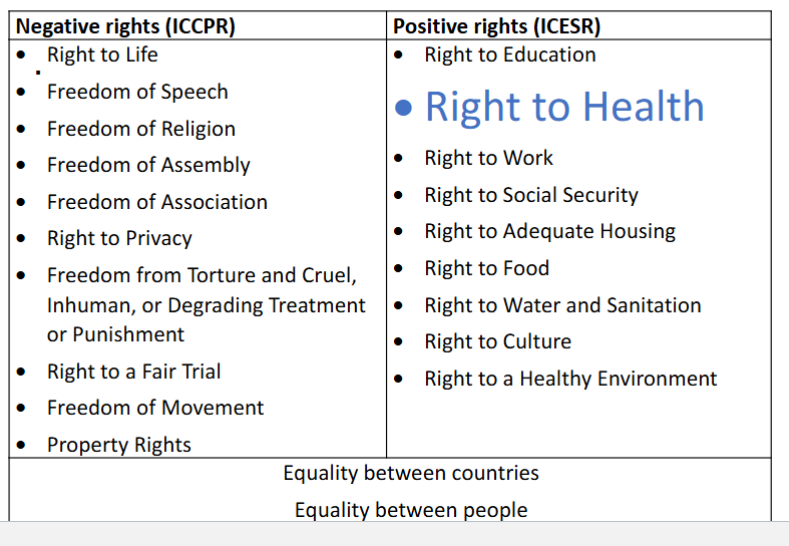Click the 'Right to Social Security' item
Image resolution: width=789 pixels, height=546 pixels.
tap(531, 195)
